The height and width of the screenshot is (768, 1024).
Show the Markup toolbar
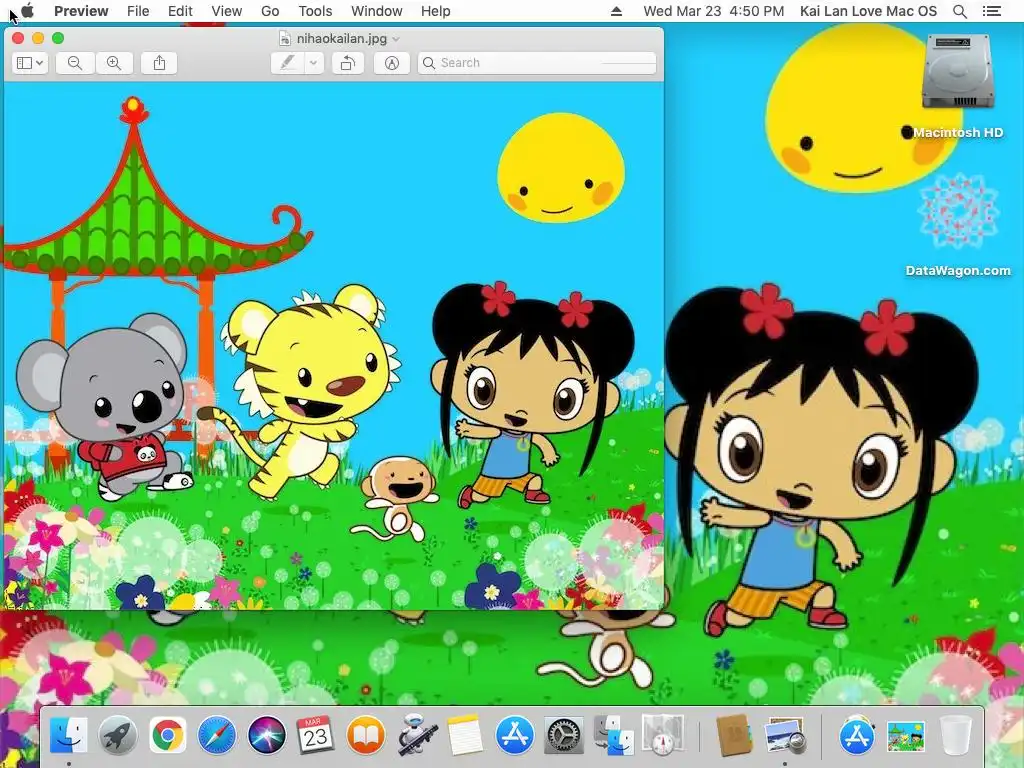point(391,63)
